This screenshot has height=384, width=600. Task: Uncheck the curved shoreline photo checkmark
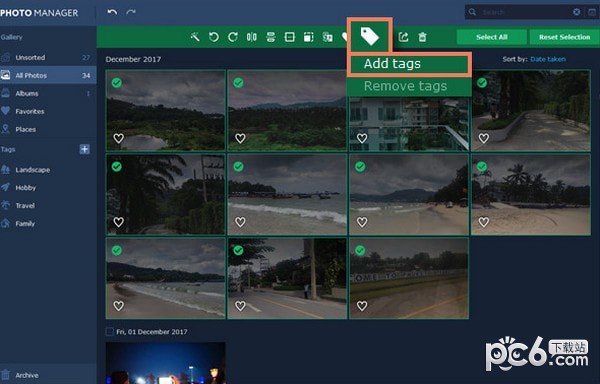pyautogui.click(x=117, y=250)
